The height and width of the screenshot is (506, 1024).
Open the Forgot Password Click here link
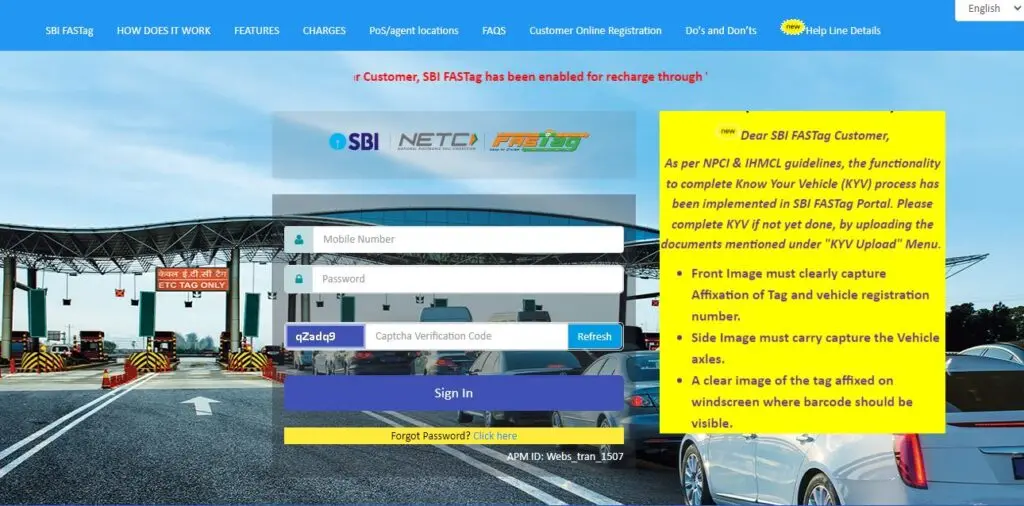point(495,435)
